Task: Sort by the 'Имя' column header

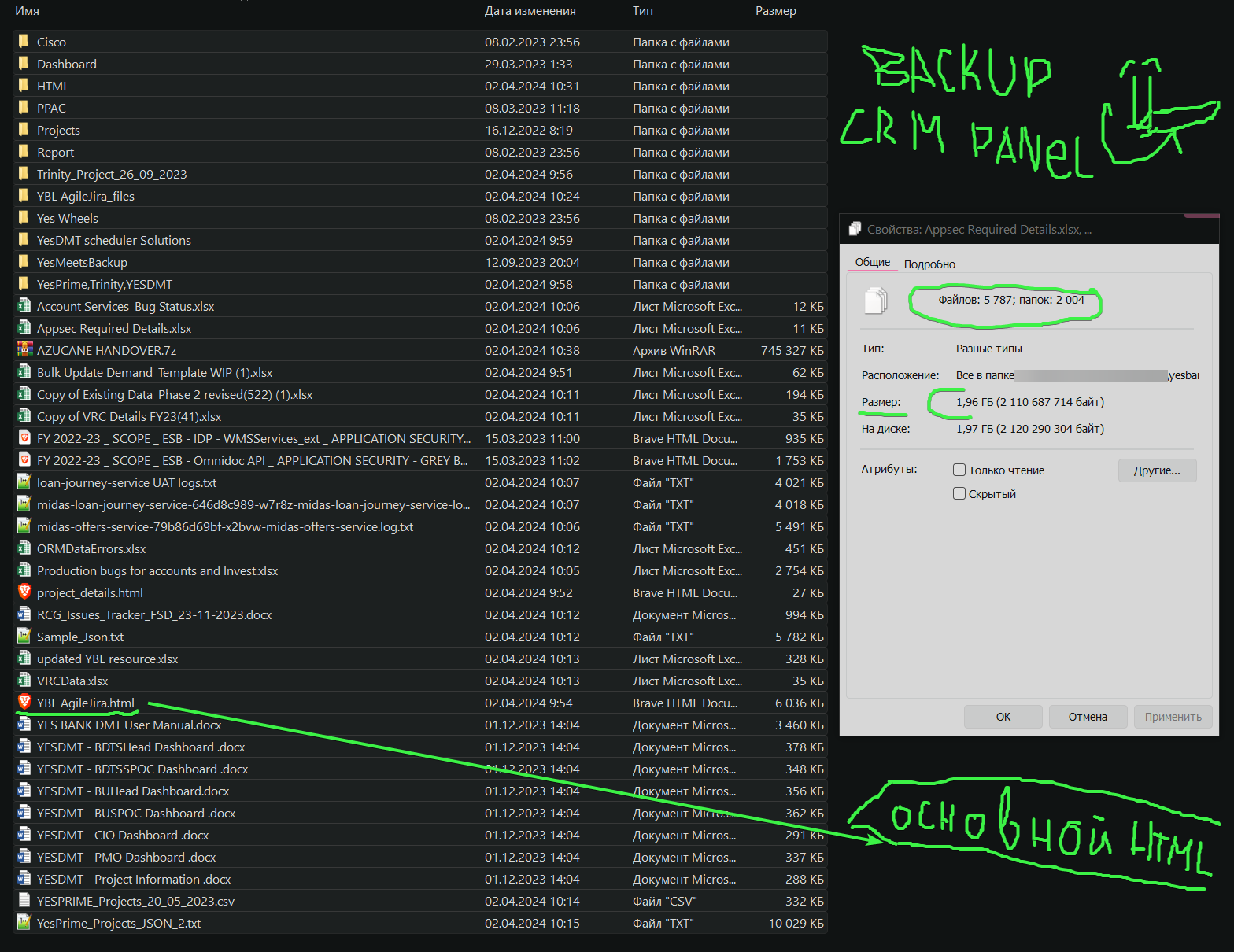Action: (x=28, y=11)
